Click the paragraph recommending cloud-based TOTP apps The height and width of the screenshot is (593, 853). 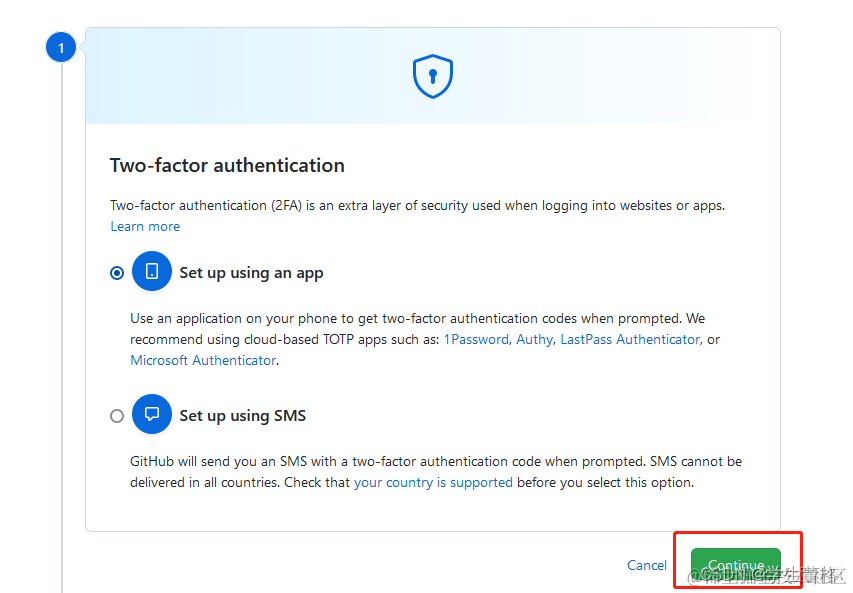point(425,339)
